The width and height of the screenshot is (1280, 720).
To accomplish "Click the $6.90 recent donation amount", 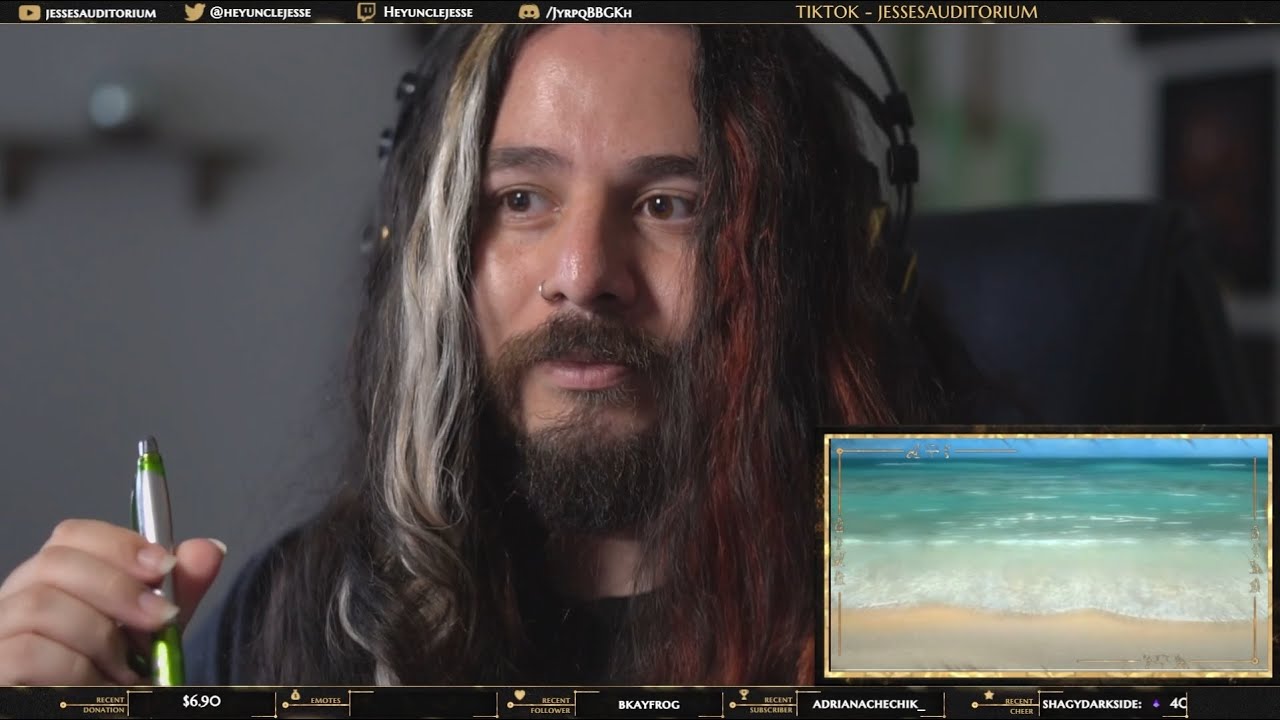I will tap(201, 702).
